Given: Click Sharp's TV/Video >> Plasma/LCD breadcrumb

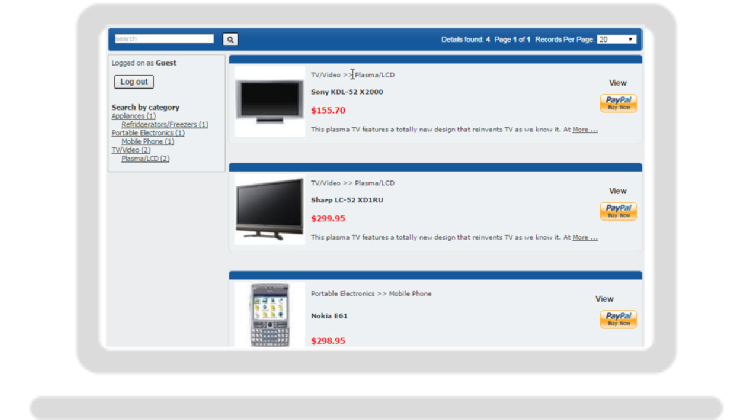Looking at the screenshot, I should pos(353,183).
